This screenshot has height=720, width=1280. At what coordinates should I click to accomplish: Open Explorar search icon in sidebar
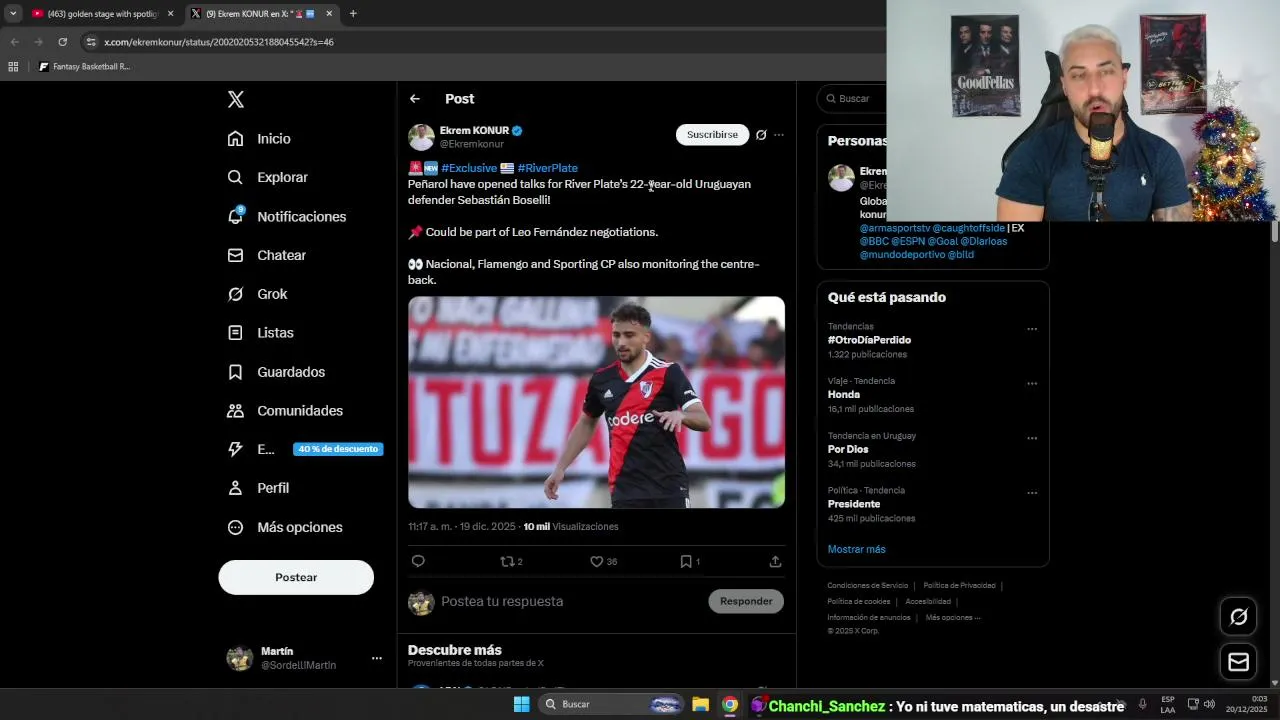point(235,177)
